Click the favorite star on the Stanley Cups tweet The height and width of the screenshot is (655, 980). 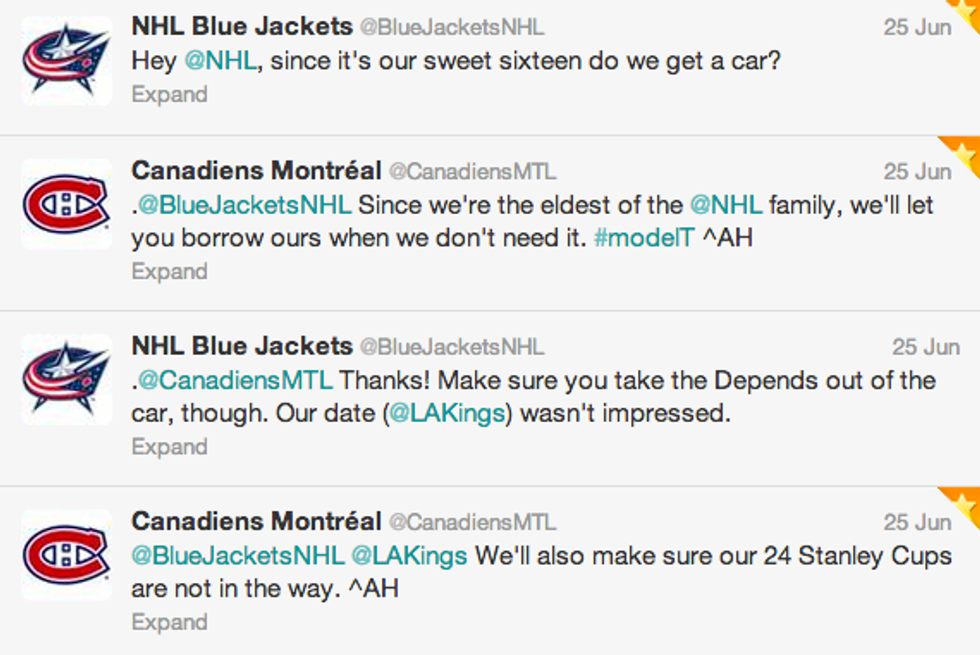[965, 503]
